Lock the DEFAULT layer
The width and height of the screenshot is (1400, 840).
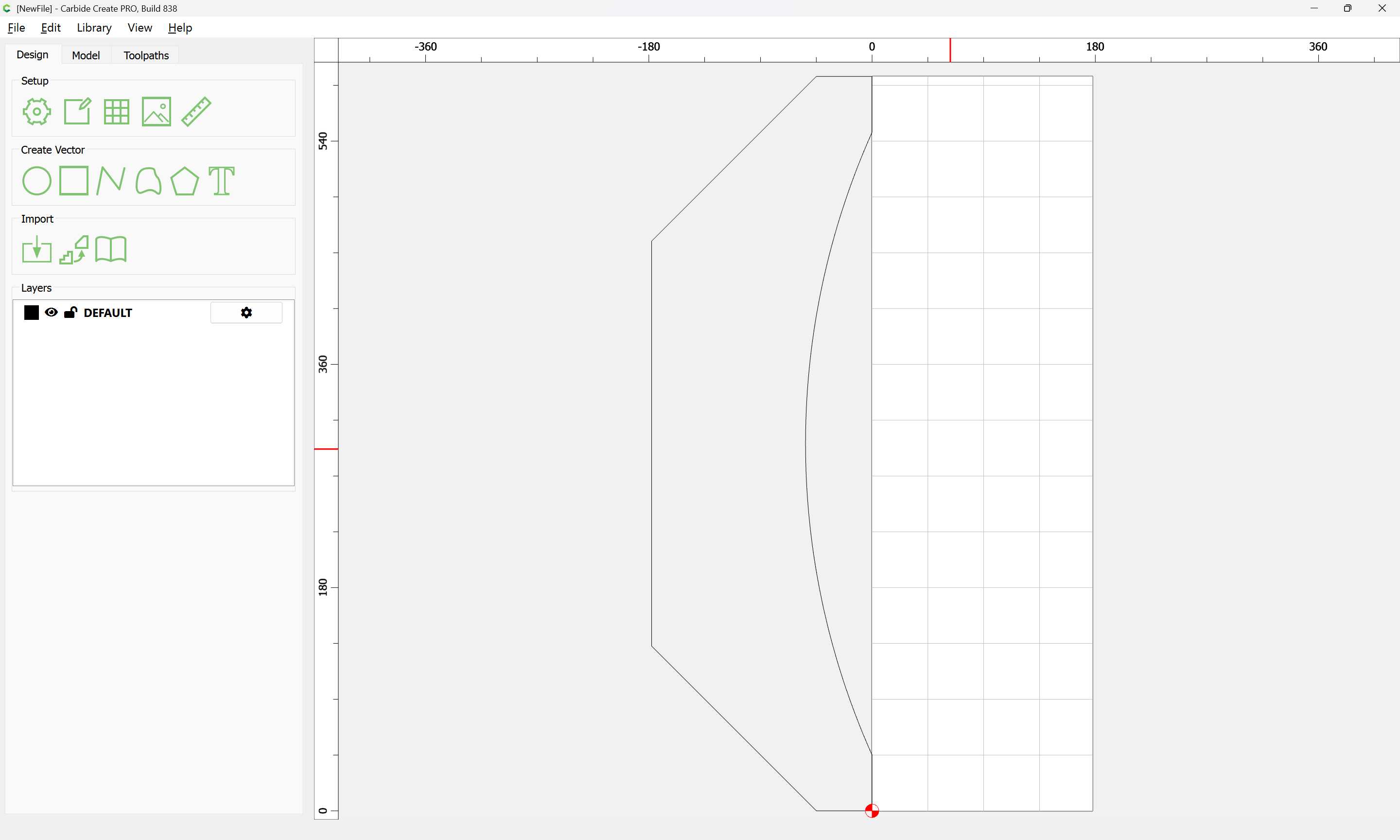71,313
